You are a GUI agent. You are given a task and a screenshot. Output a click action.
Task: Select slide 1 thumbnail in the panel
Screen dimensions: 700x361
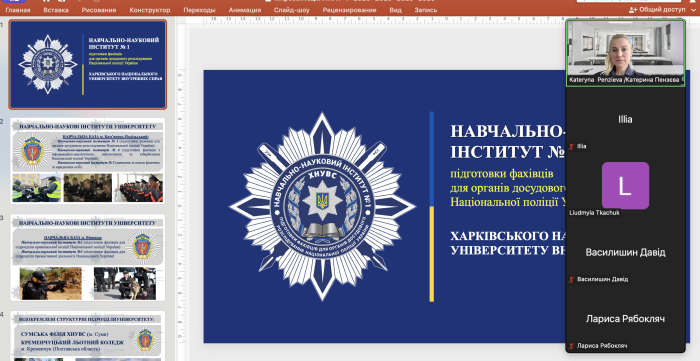(88, 65)
